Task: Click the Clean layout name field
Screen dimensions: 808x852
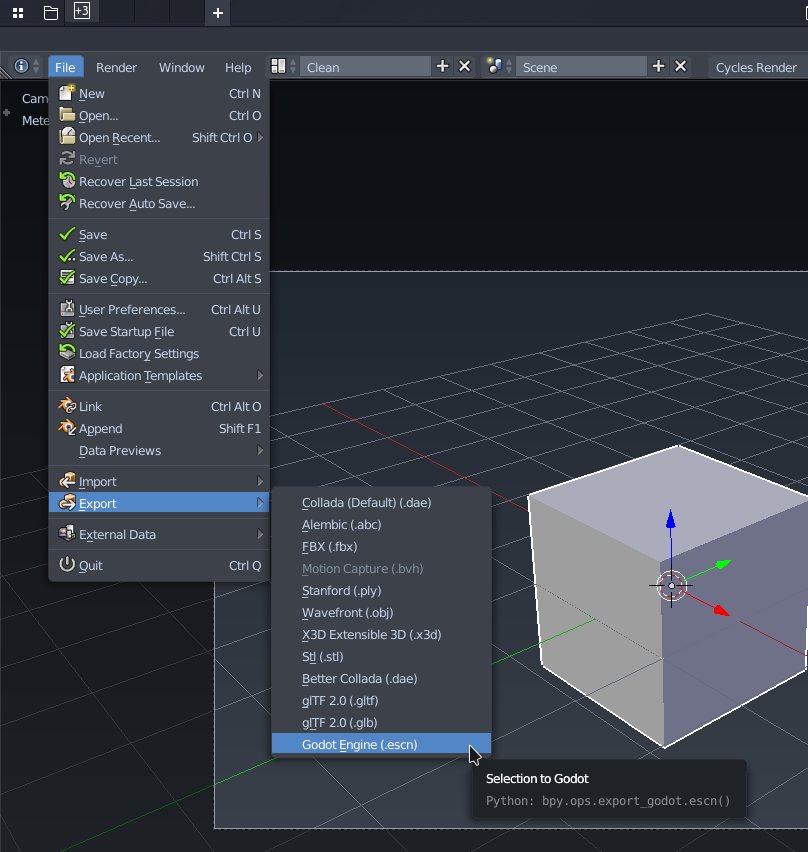Action: pos(365,67)
